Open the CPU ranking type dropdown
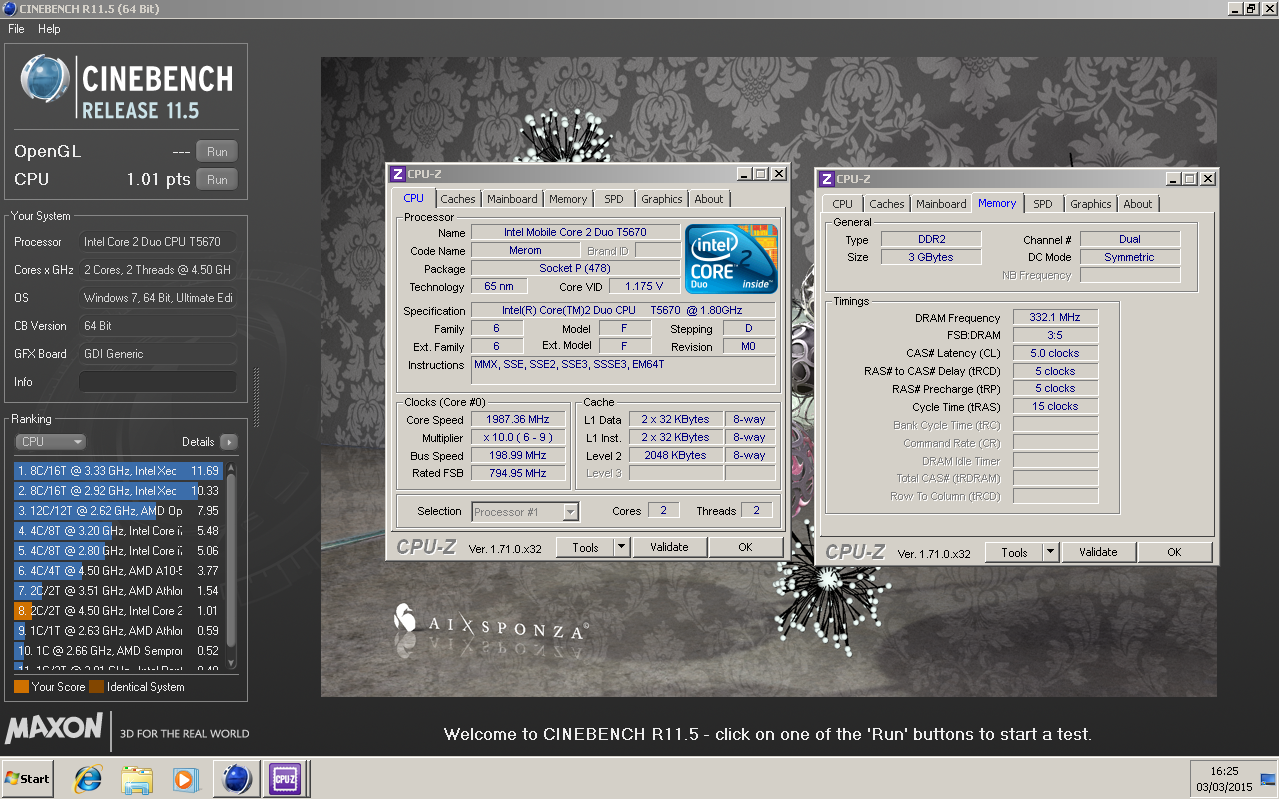The image size is (1279, 799). tap(50, 442)
